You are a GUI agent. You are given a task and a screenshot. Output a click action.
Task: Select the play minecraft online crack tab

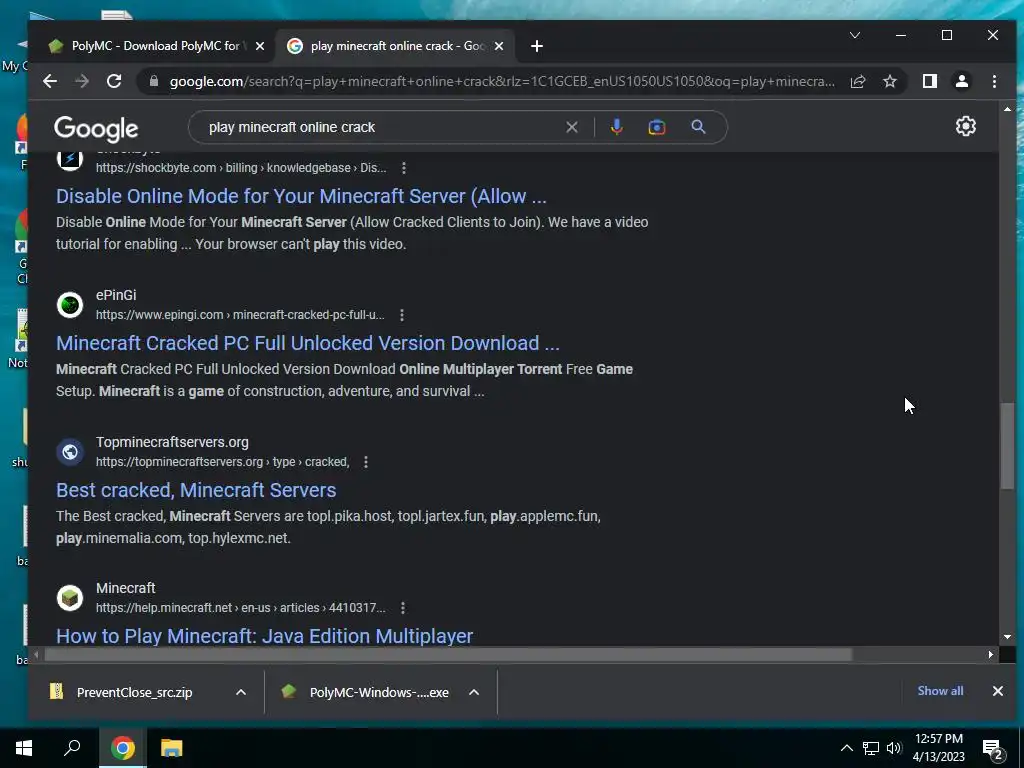(394, 46)
